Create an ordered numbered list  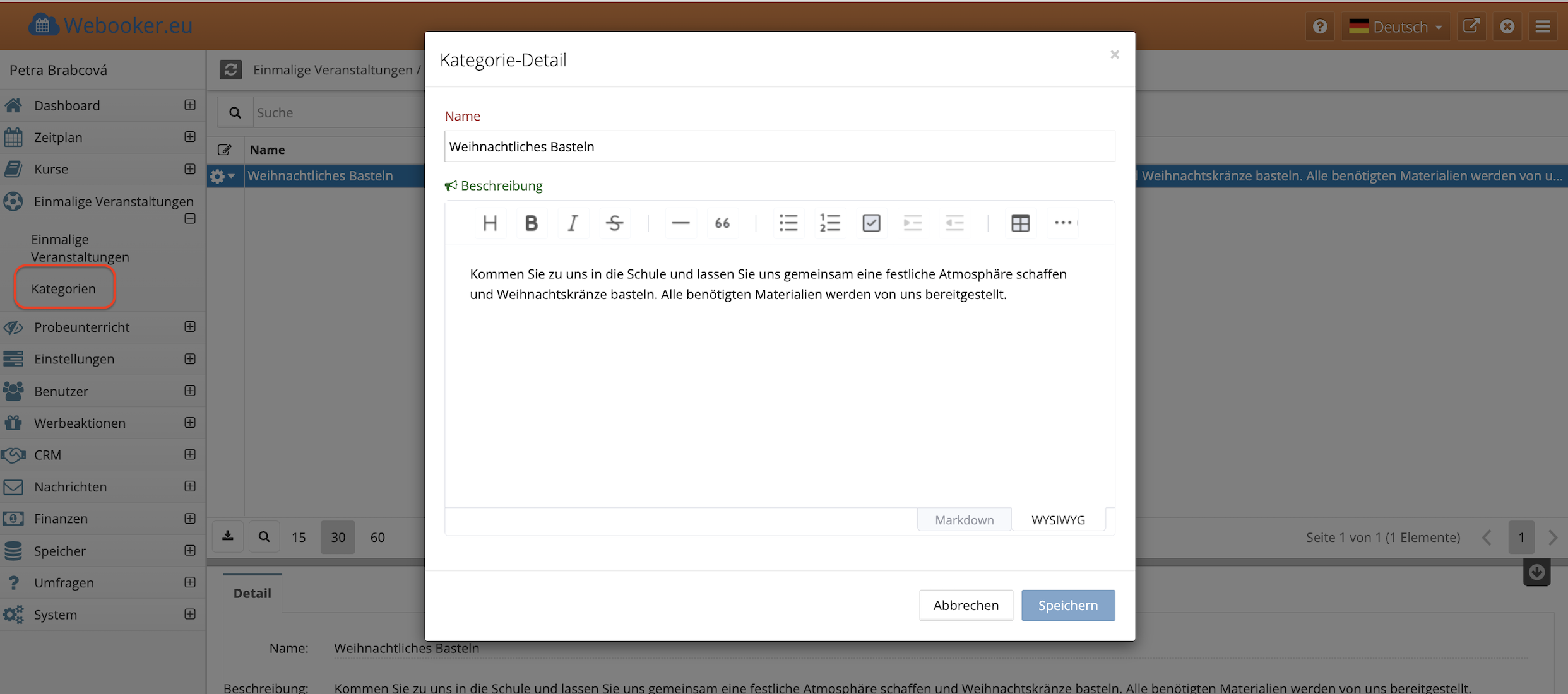click(829, 223)
